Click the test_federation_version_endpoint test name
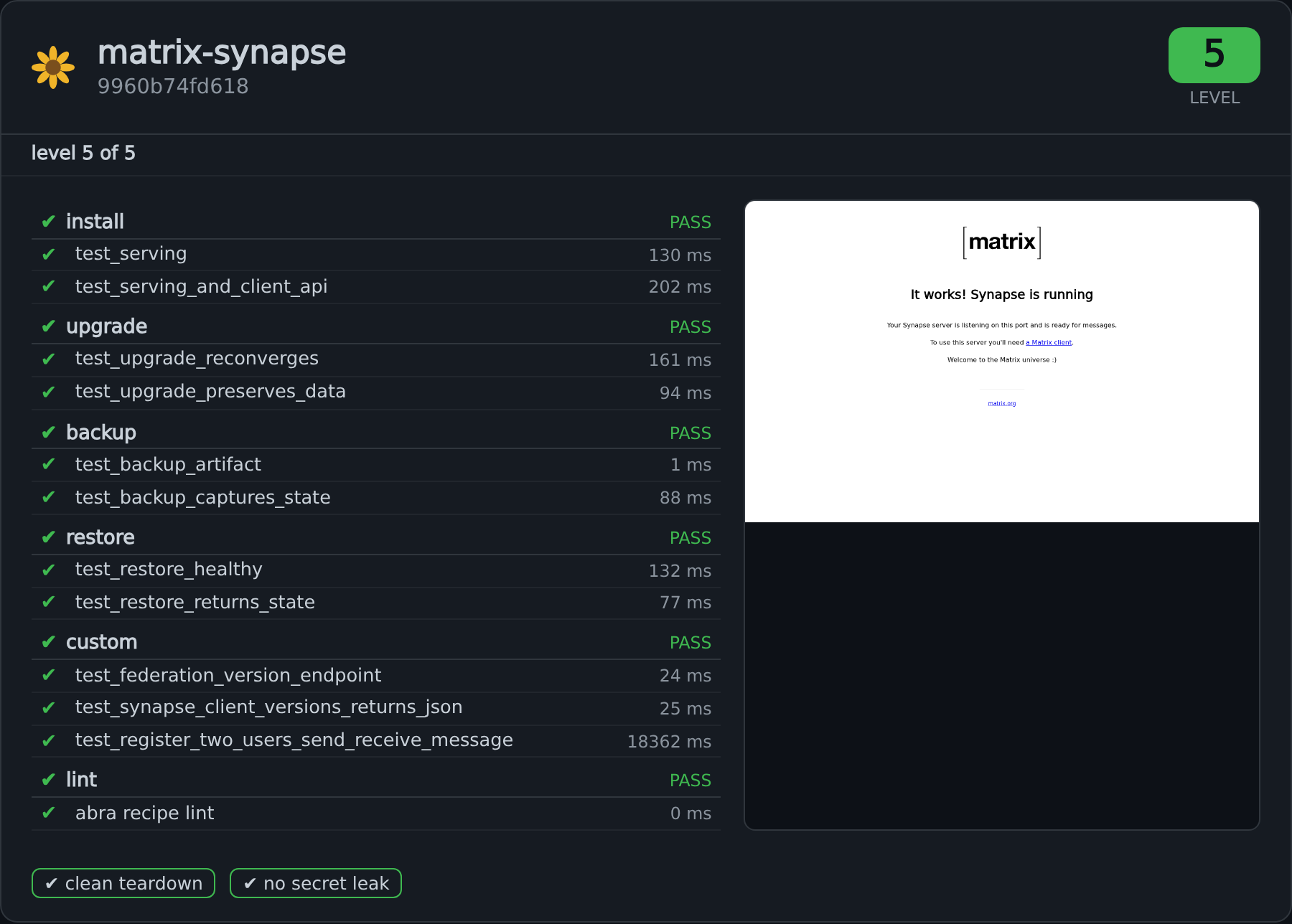 click(228, 676)
